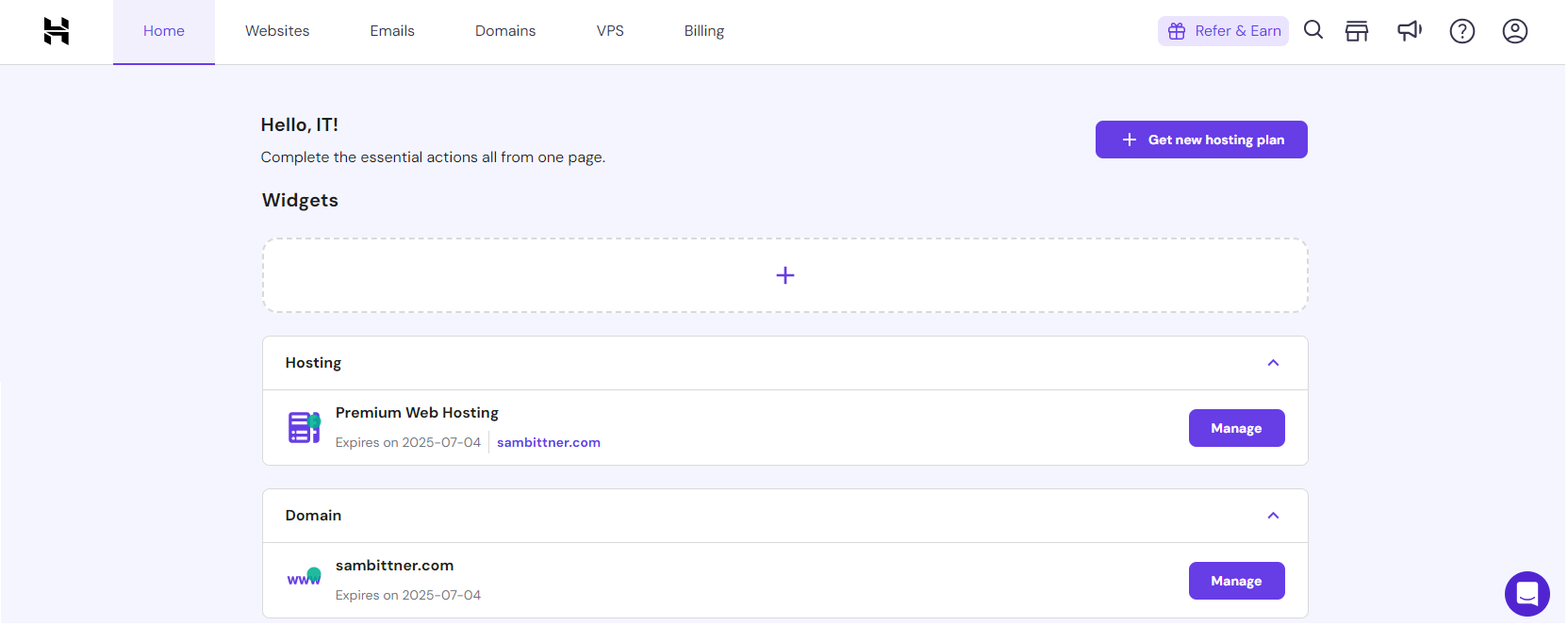Open the marketplace store icon
This screenshot has height=626, width=1568.
1357,31
